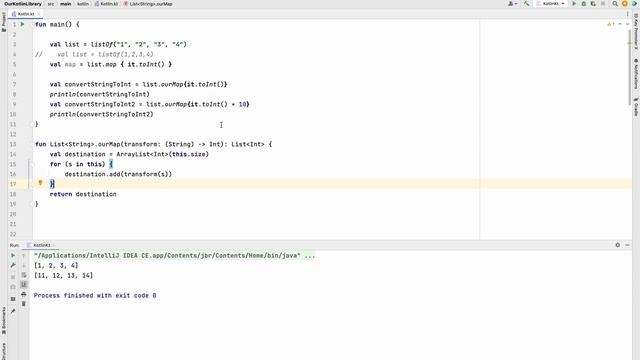Open Search Everywhere magnifier icon

click(615, 4)
